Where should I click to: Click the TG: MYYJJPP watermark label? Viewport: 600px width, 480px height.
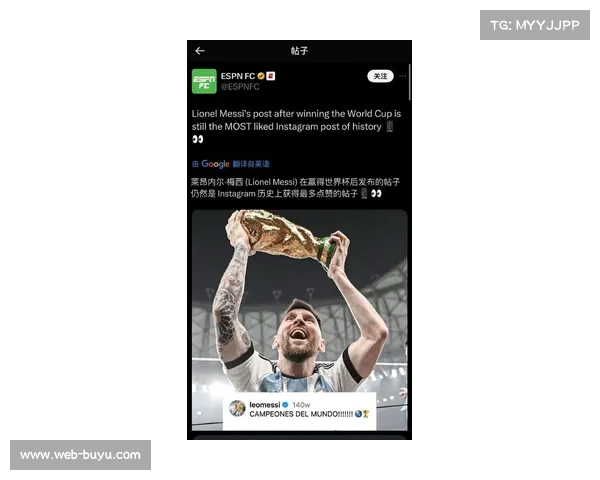click(535, 25)
